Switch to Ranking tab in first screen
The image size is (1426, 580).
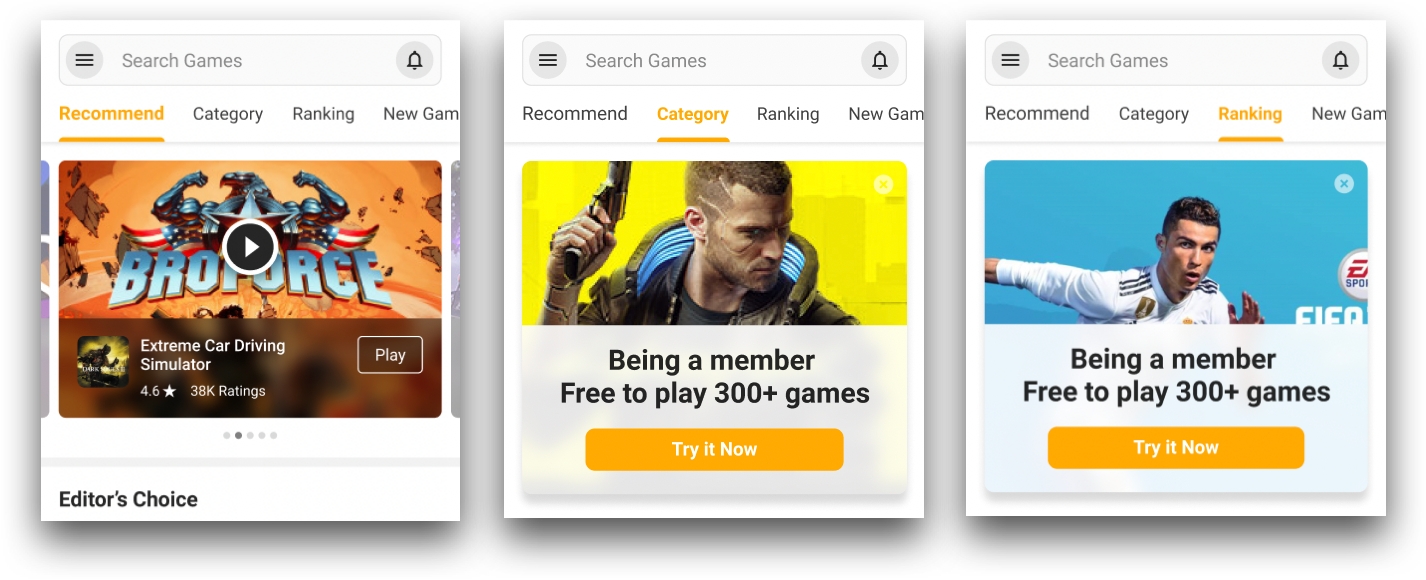click(x=323, y=114)
